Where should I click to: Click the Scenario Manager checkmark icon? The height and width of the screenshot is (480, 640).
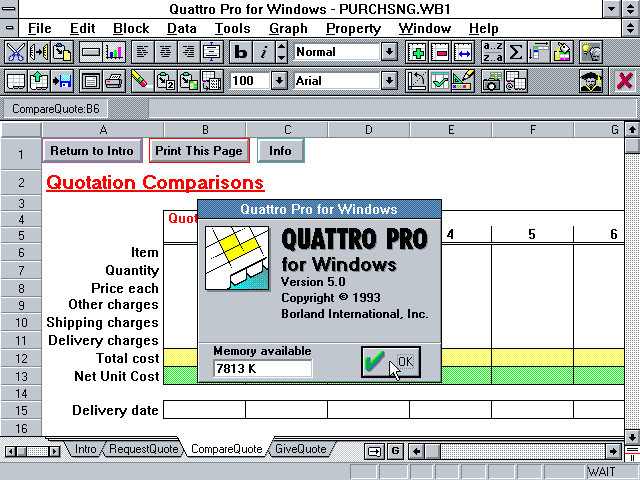coord(440,81)
